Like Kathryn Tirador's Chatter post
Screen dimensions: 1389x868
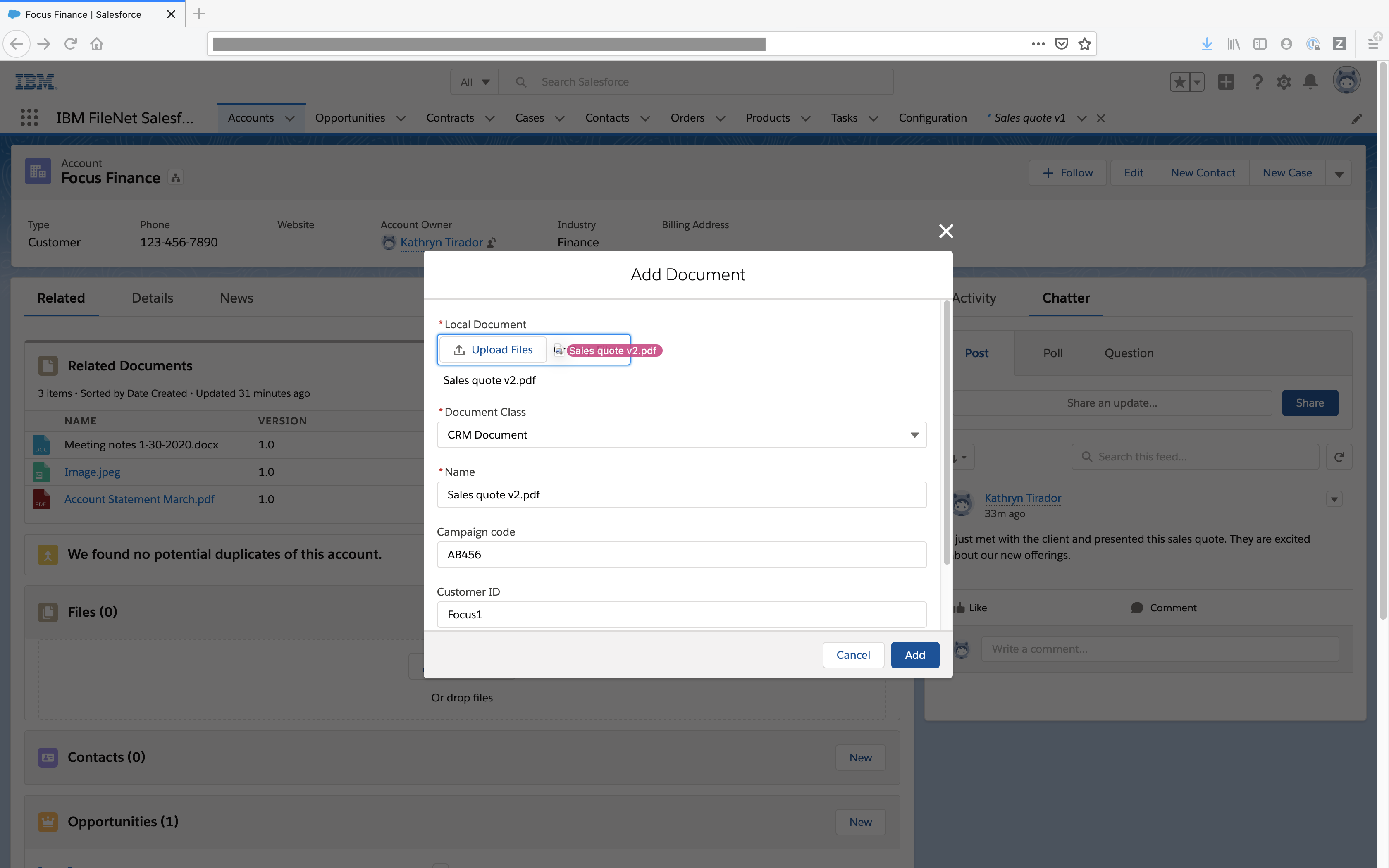tap(971, 607)
